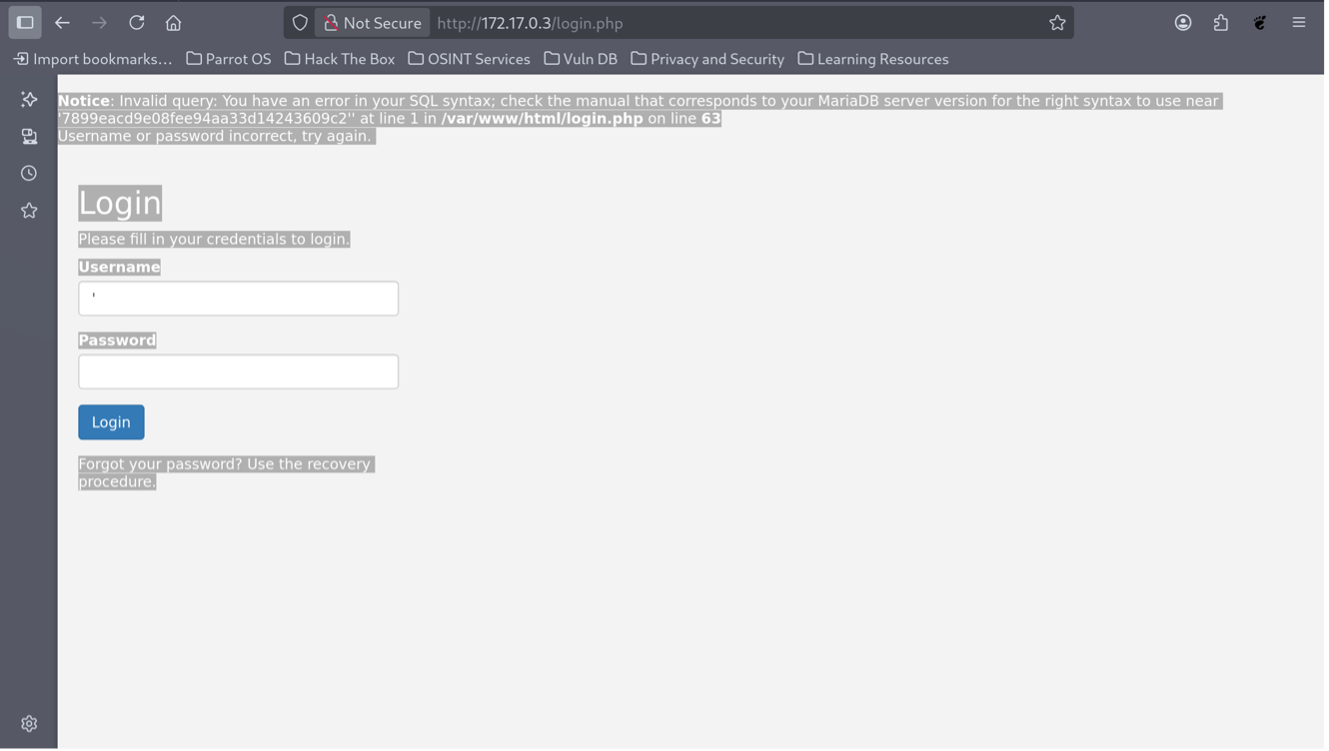Click inside the Password field
This screenshot has width=1329, height=751.
[x=239, y=372]
